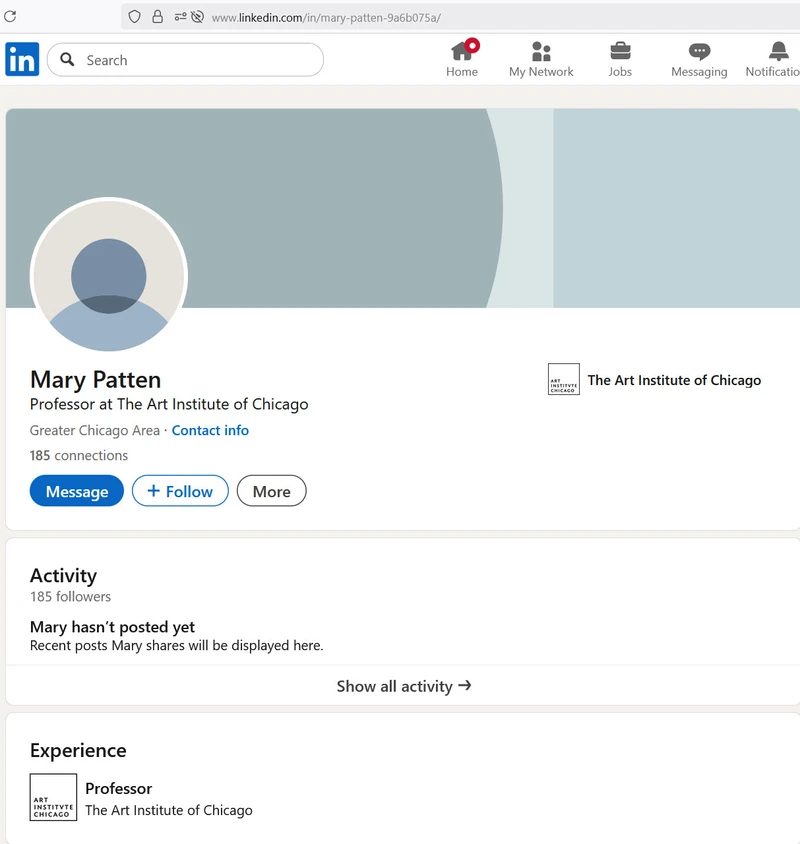Click the Experience section heading
This screenshot has height=844, width=800.
coord(78,750)
